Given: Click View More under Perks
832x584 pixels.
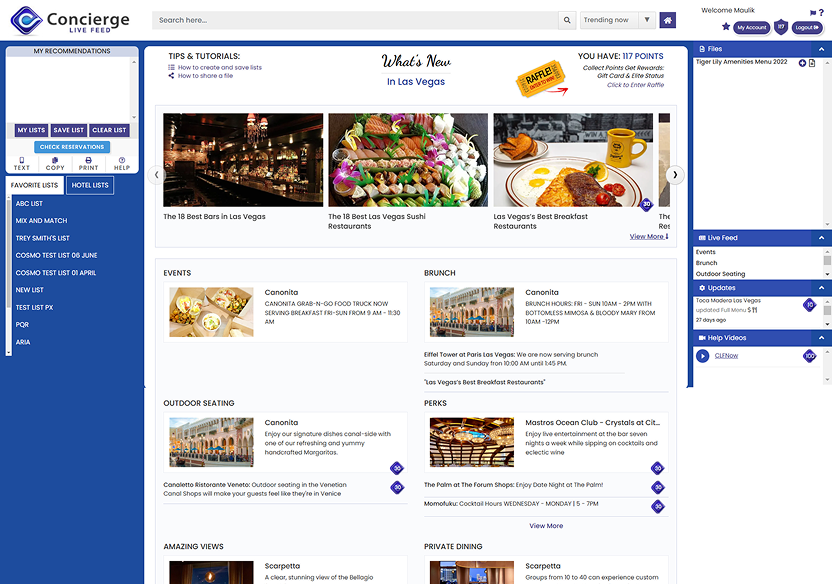Looking at the screenshot, I should click(546, 526).
